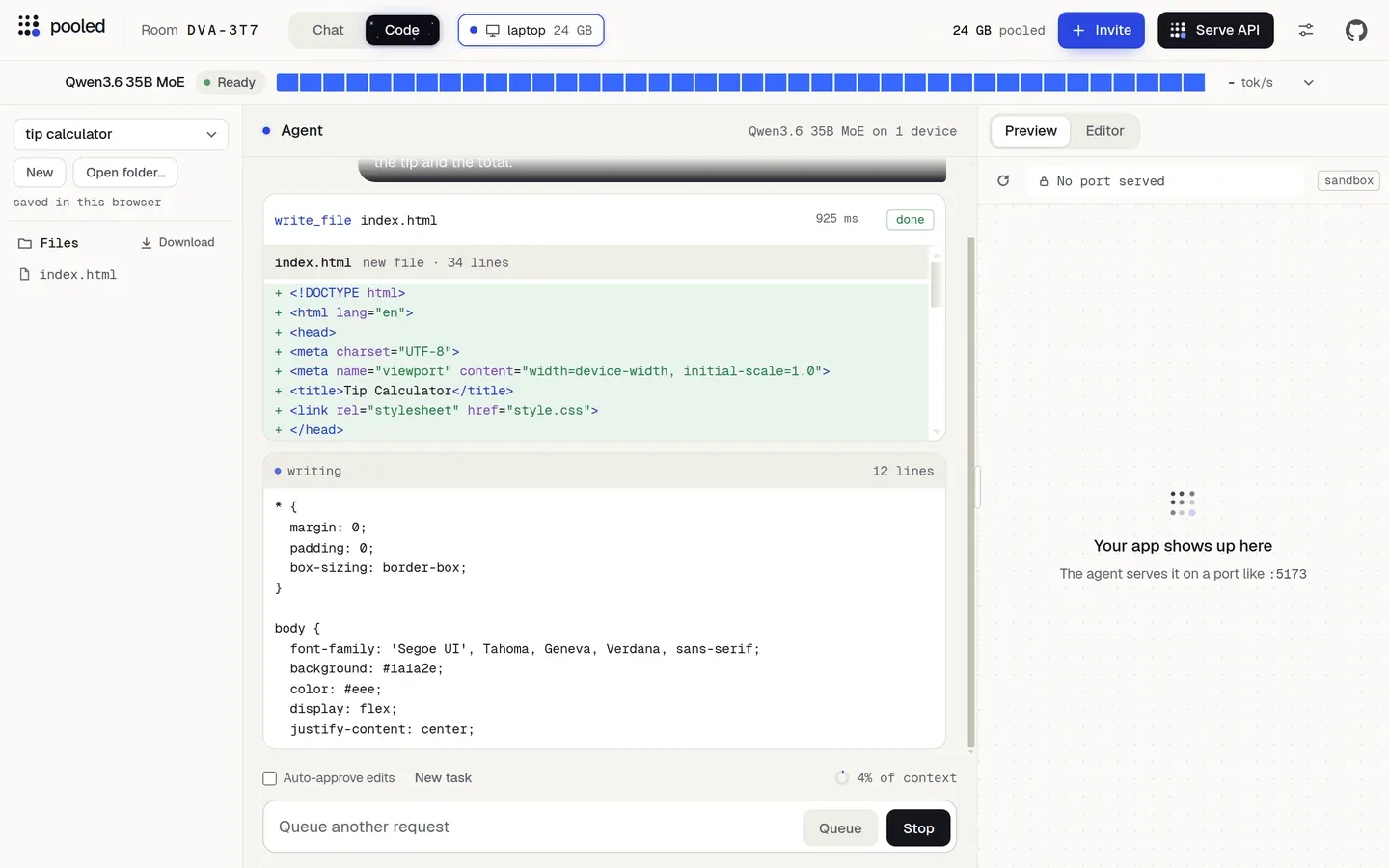This screenshot has width=1389, height=868.
Task: Reload the preview with the refresh icon
Action: pyautogui.click(x=1003, y=180)
